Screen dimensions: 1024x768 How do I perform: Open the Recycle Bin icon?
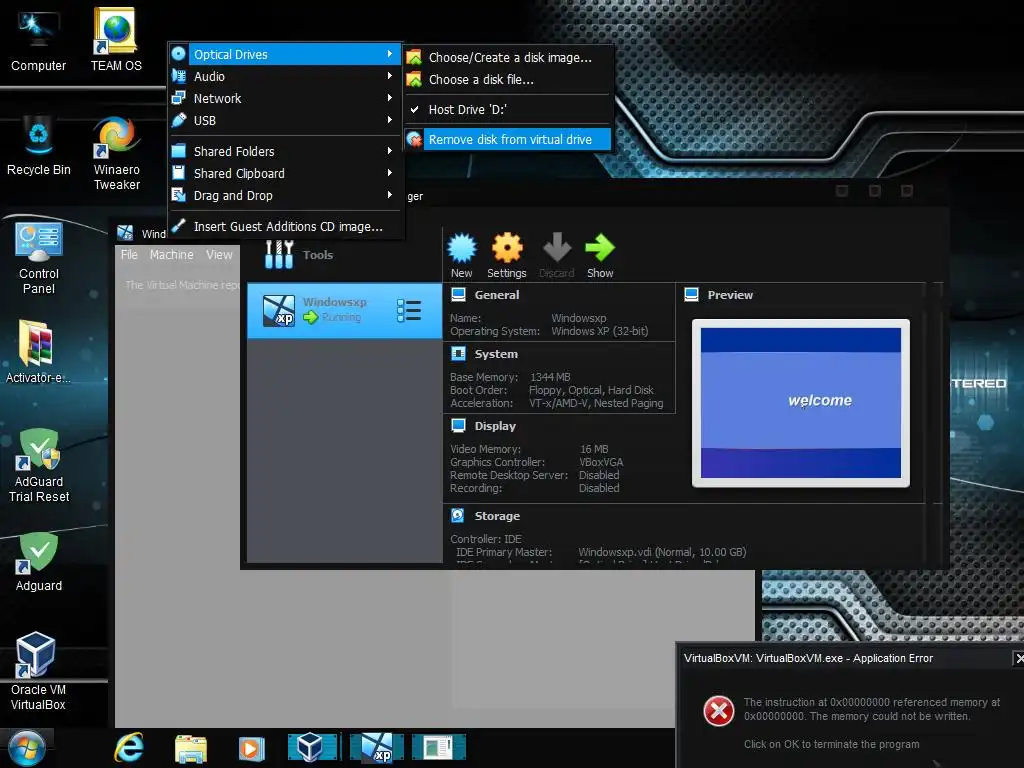coord(39,145)
